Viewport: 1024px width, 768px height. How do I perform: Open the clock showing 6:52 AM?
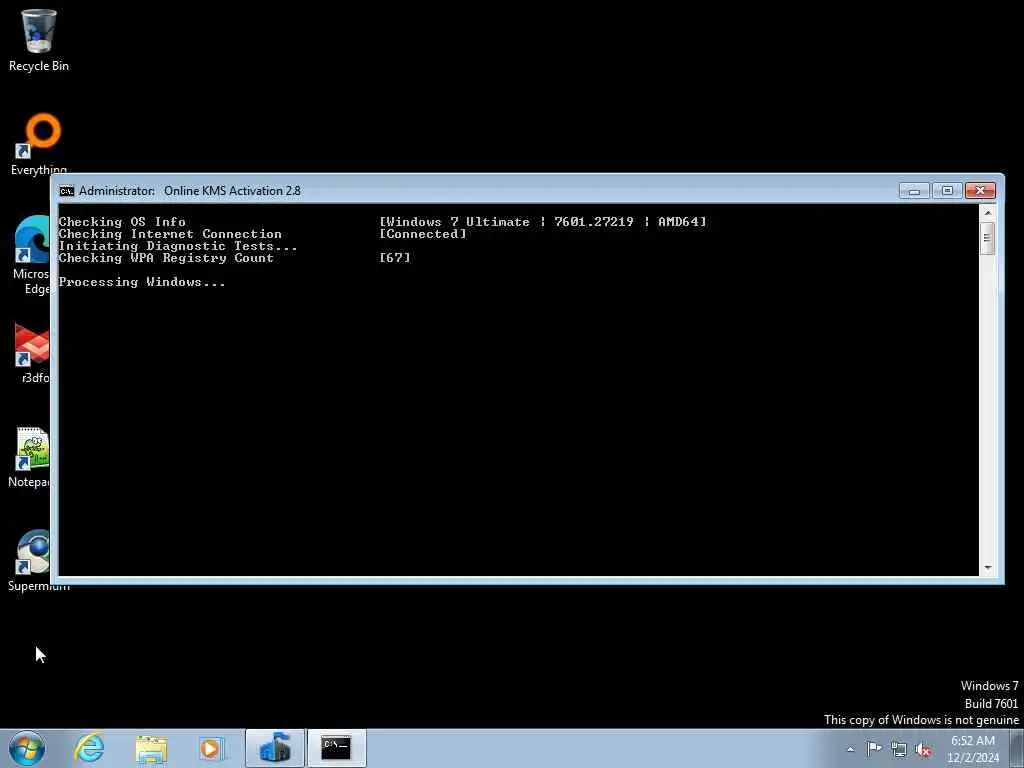point(973,749)
